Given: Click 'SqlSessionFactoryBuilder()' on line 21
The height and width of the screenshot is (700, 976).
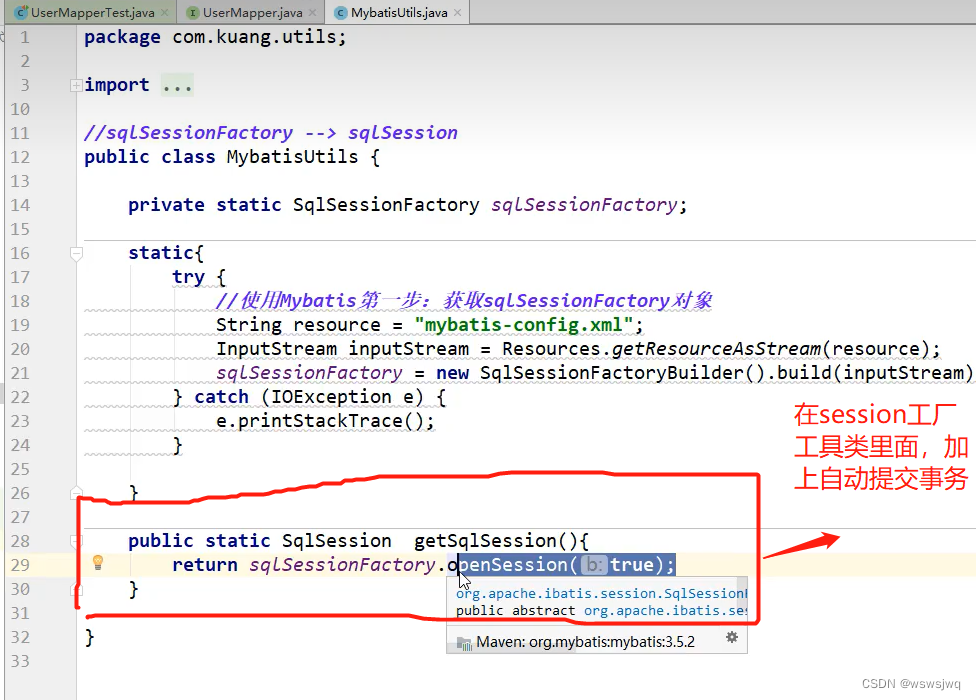Looking at the screenshot, I should point(622,373).
